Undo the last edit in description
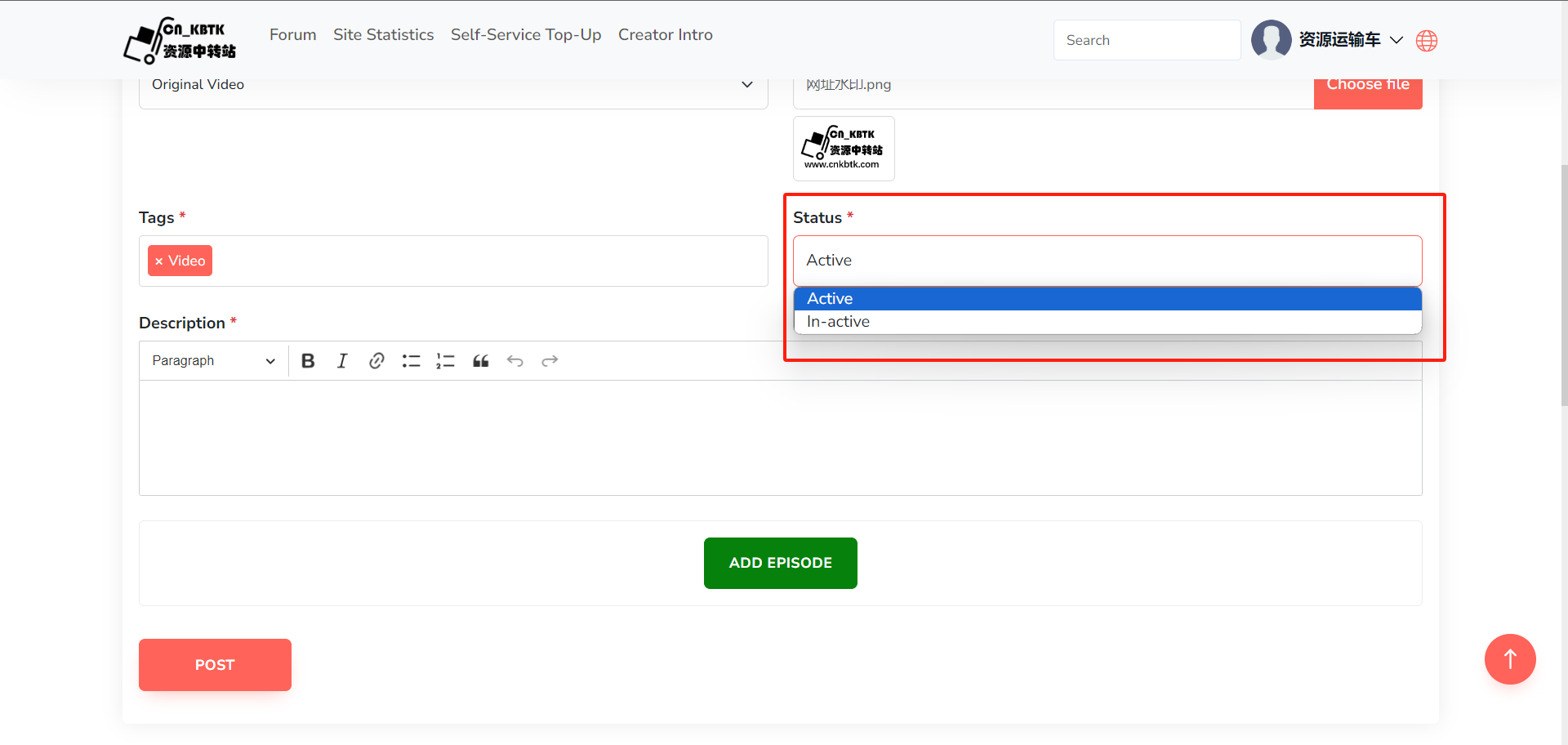This screenshot has width=1568, height=745. [x=514, y=361]
